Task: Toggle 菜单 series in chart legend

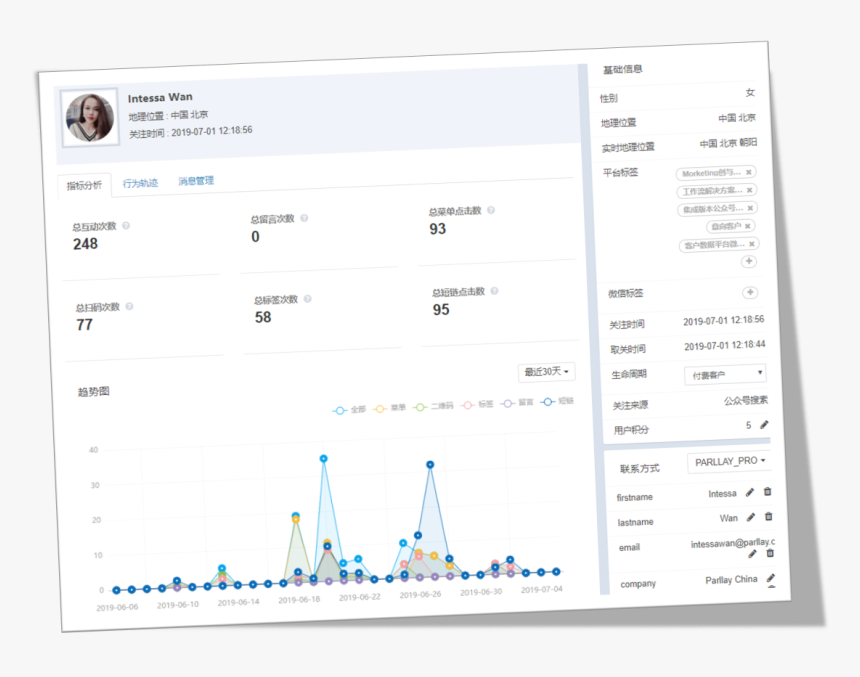Action: coord(389,408)
